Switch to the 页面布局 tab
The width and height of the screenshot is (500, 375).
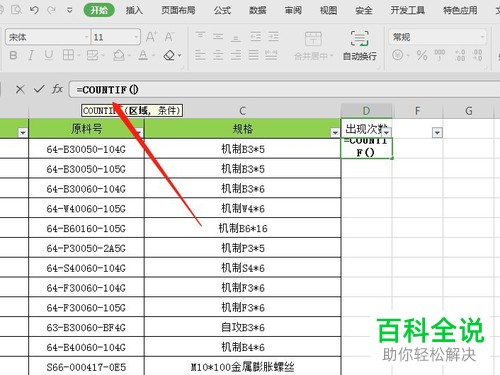(178, 10)
